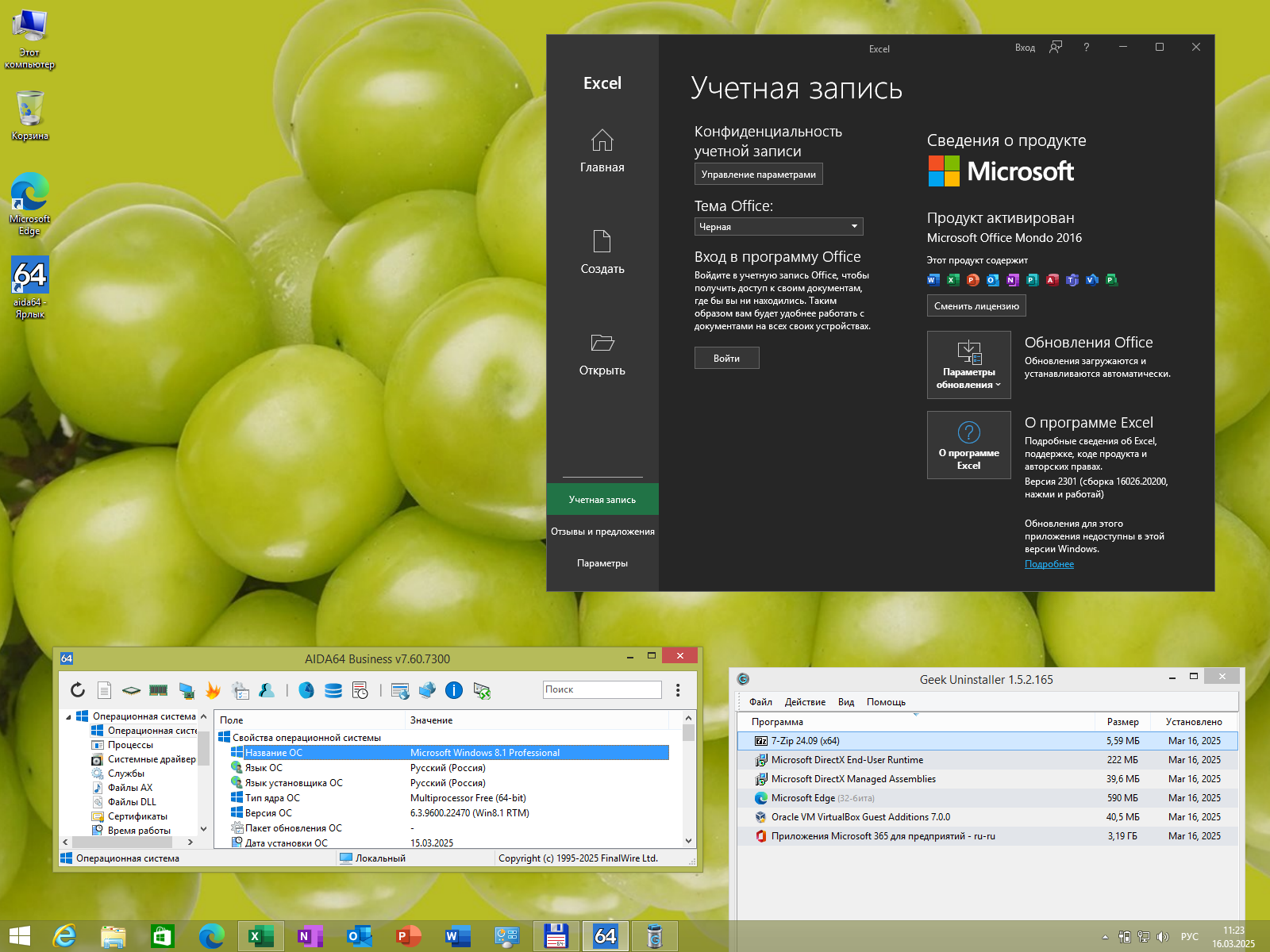The width and height of the screenshot is (1270, 952).
Task: Open Word from the taskbar
Action: (x=458, y=937)
